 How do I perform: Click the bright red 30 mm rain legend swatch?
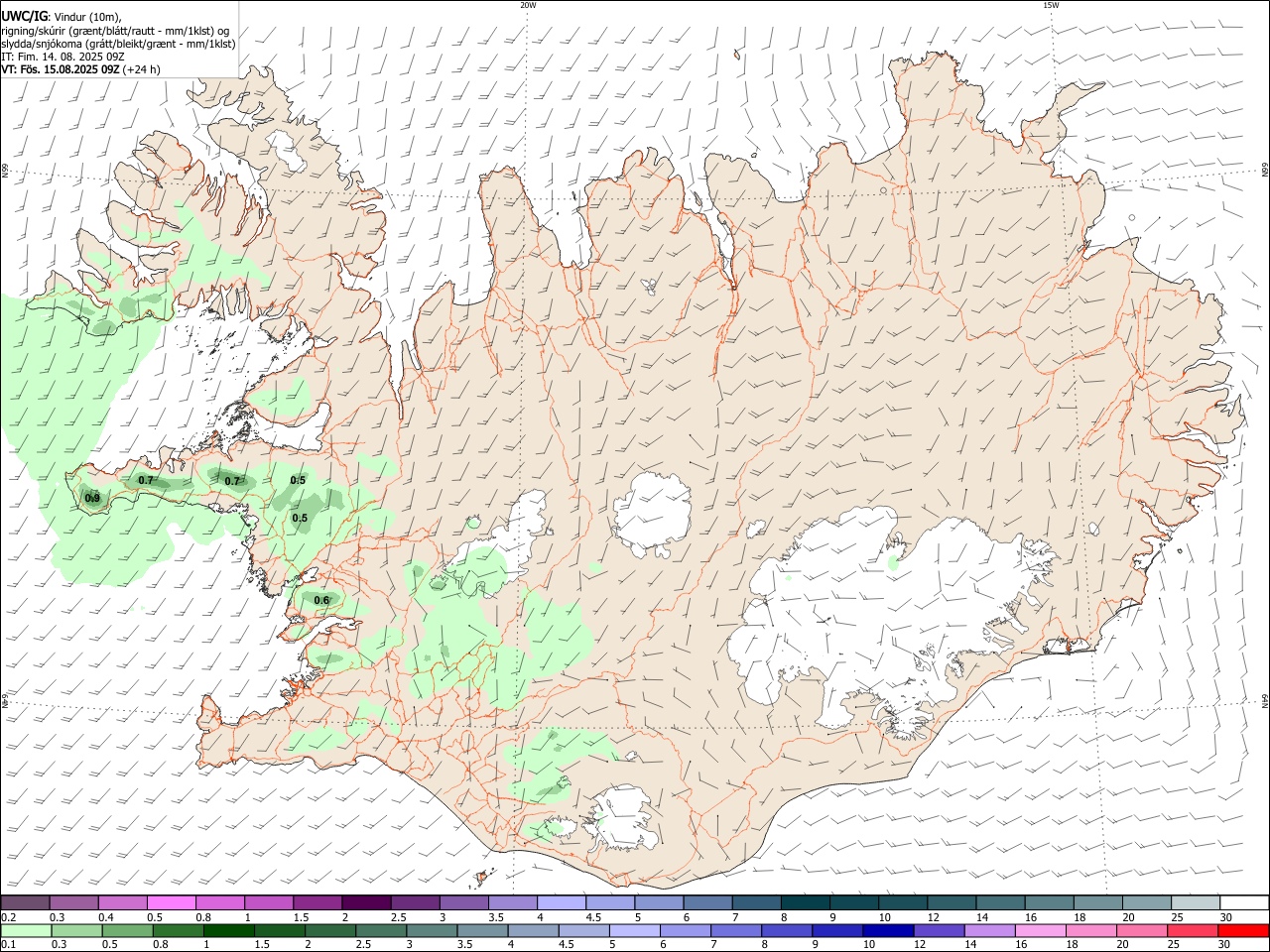1243,931
